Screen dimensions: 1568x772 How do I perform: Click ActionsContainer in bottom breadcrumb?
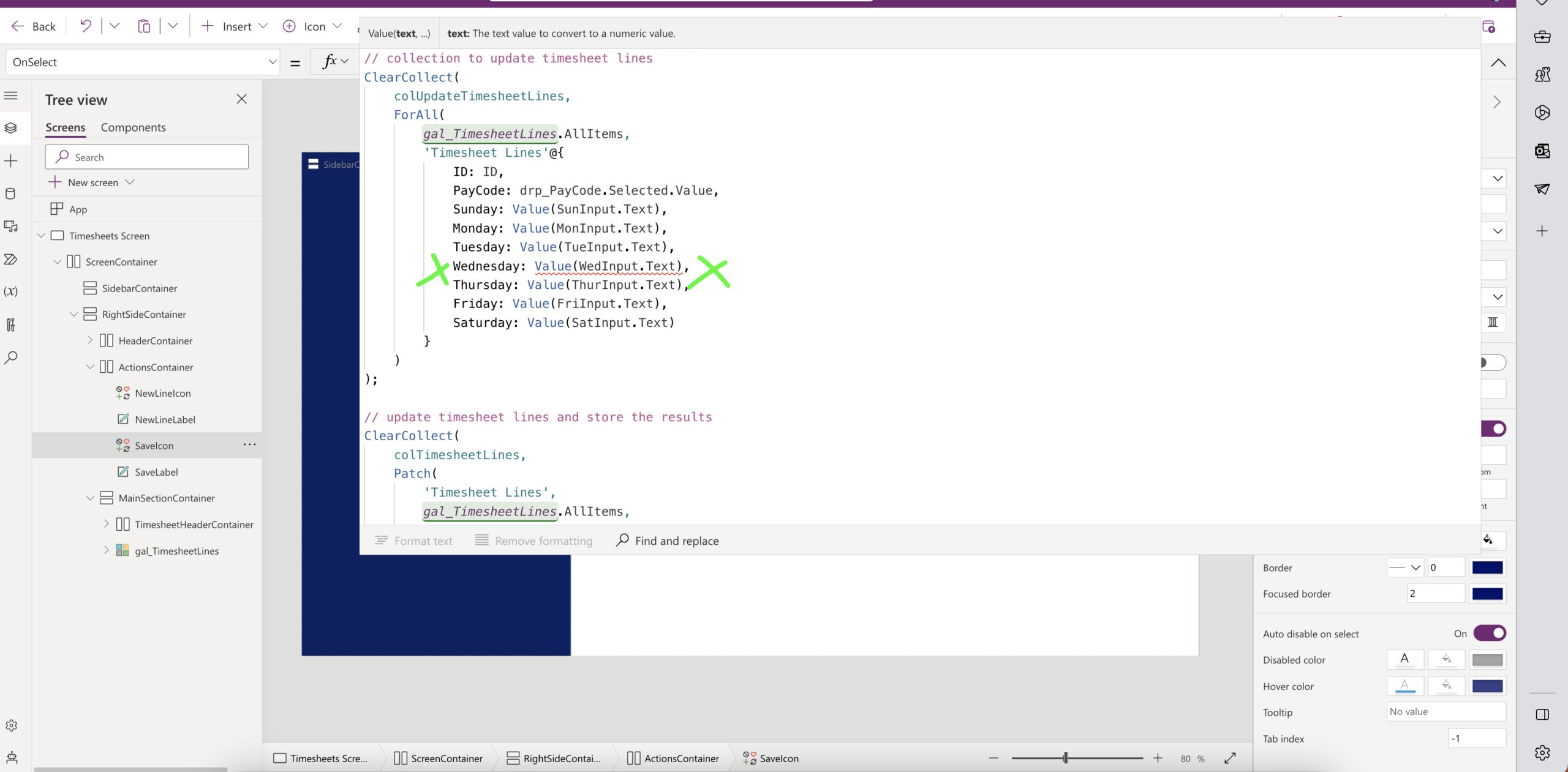coord(673,758)
